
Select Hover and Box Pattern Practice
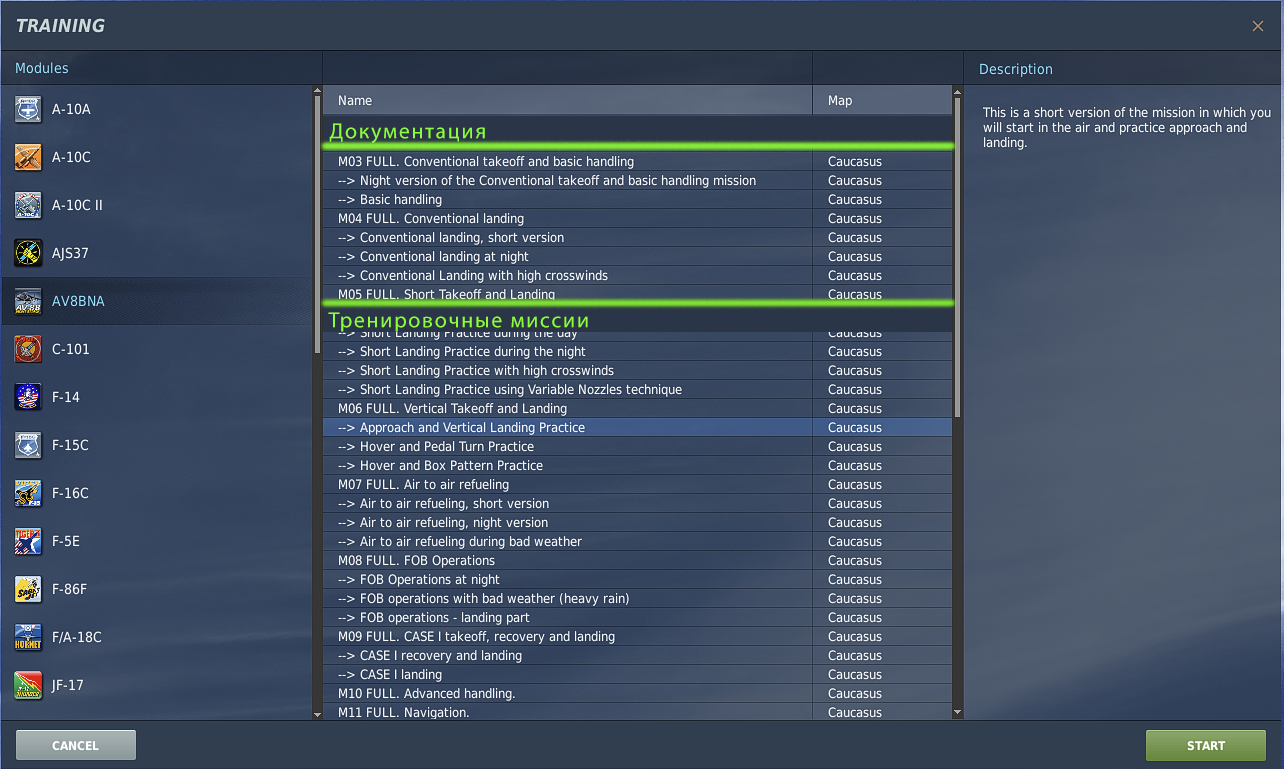pyautogui.click(x=638, y=465)
